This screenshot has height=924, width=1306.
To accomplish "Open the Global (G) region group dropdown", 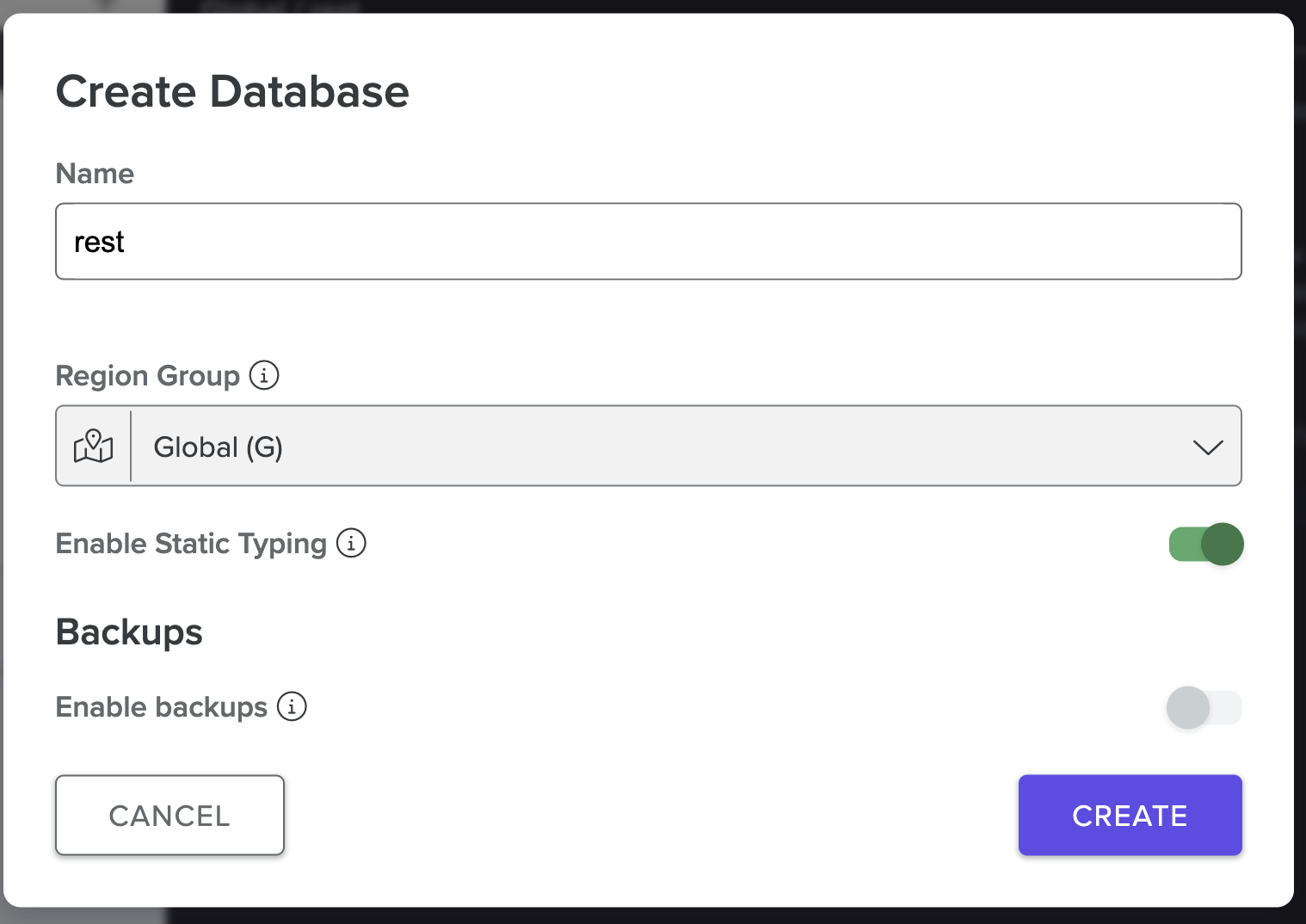I will (649, 446).
